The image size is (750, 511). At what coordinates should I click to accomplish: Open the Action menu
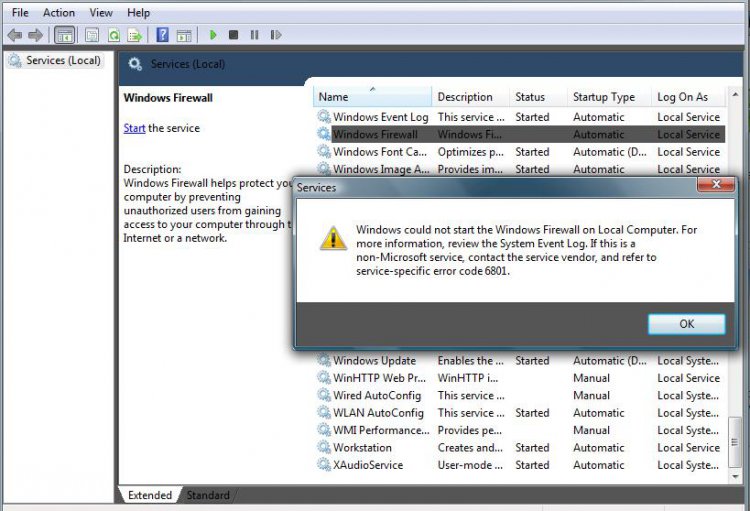[x=59, y=12]
